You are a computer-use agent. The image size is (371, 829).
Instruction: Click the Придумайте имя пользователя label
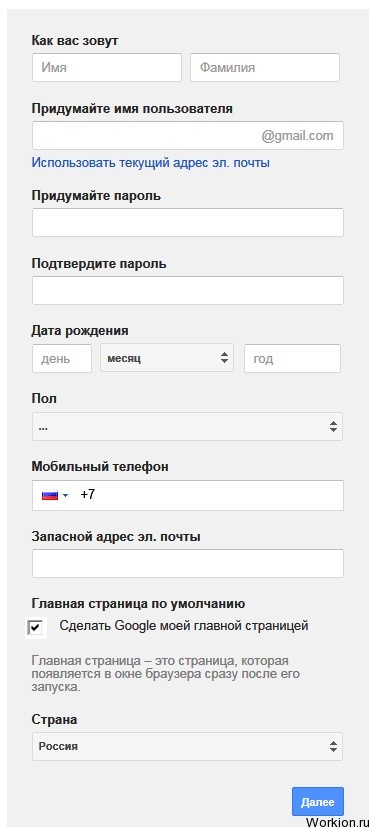pos(132,109)
